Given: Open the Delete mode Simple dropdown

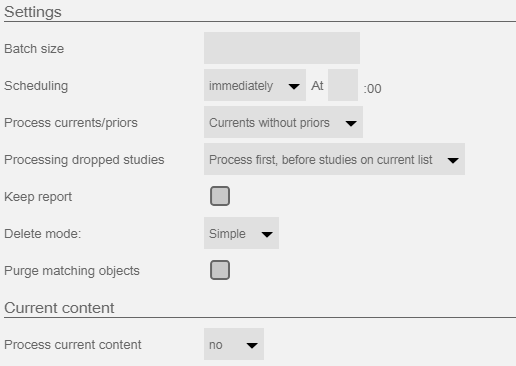Looking at the screenshot, I should tap(241, 233).
